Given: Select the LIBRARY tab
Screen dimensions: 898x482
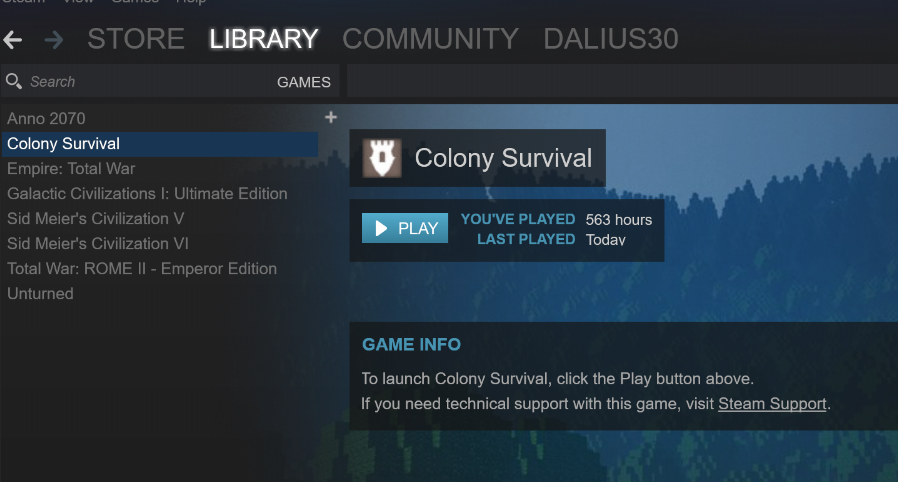Looking at the screenshot, I should 263,39.
